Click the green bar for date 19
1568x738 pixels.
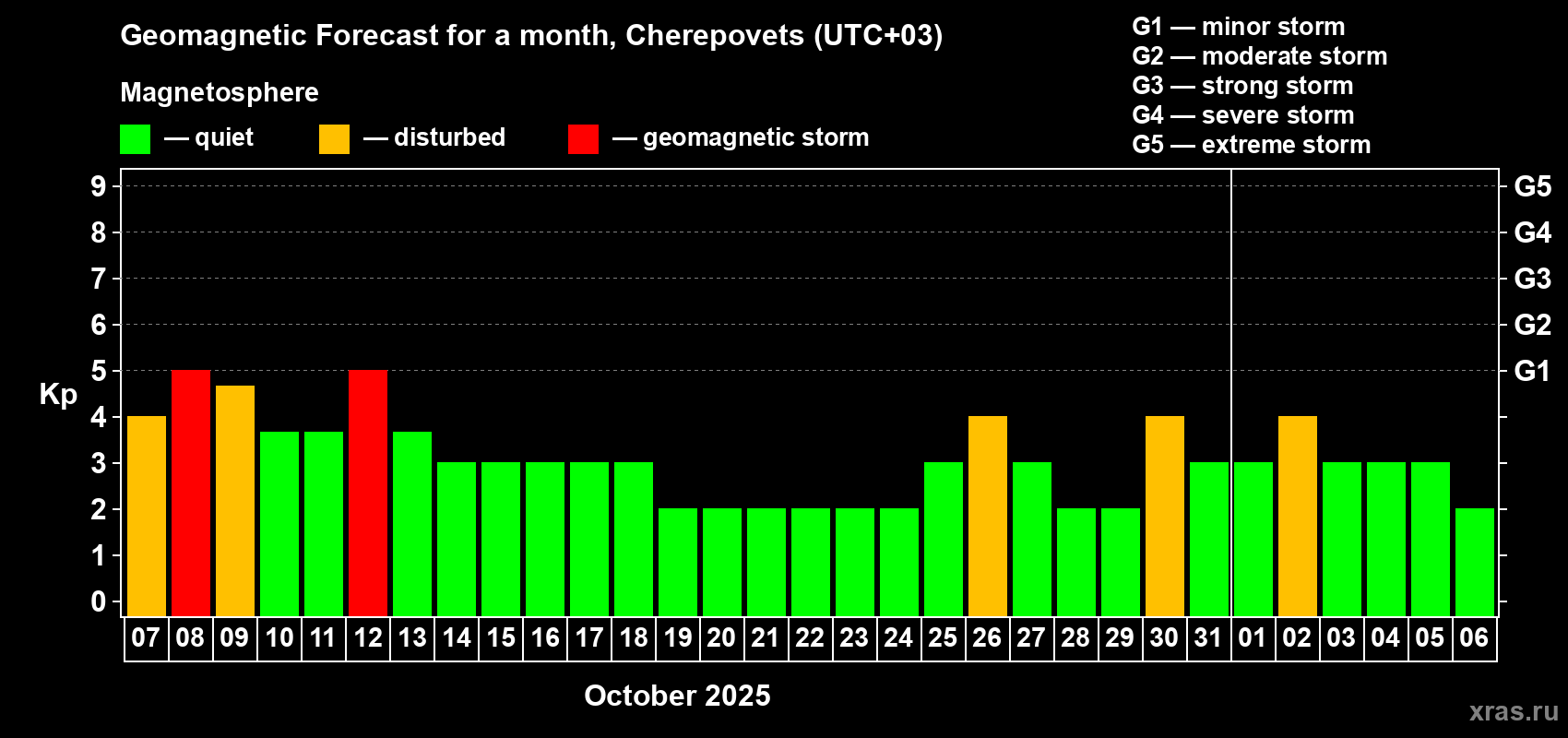click(678, 563)
